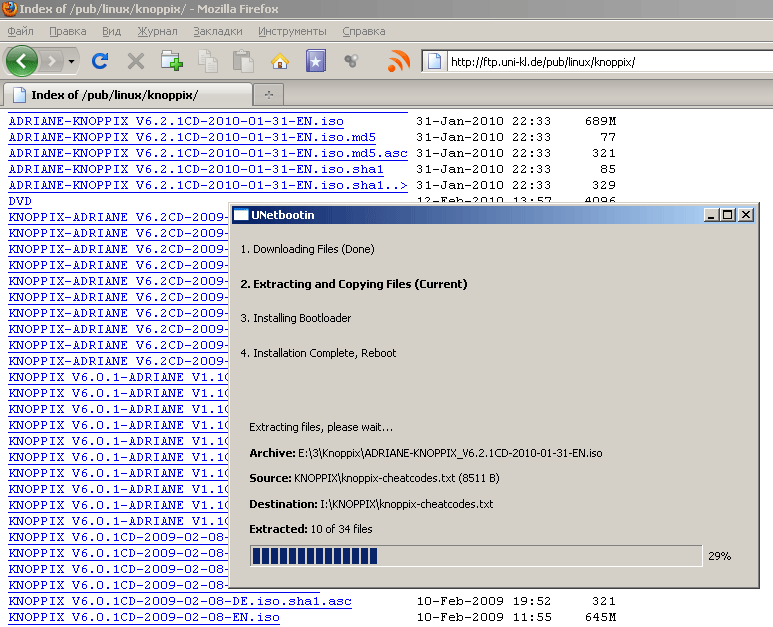The height and width of the screenshot is (627, 773).
Task: Click the '10-Feb-2009 19:52' date entry
Action: tap(485, 601)
